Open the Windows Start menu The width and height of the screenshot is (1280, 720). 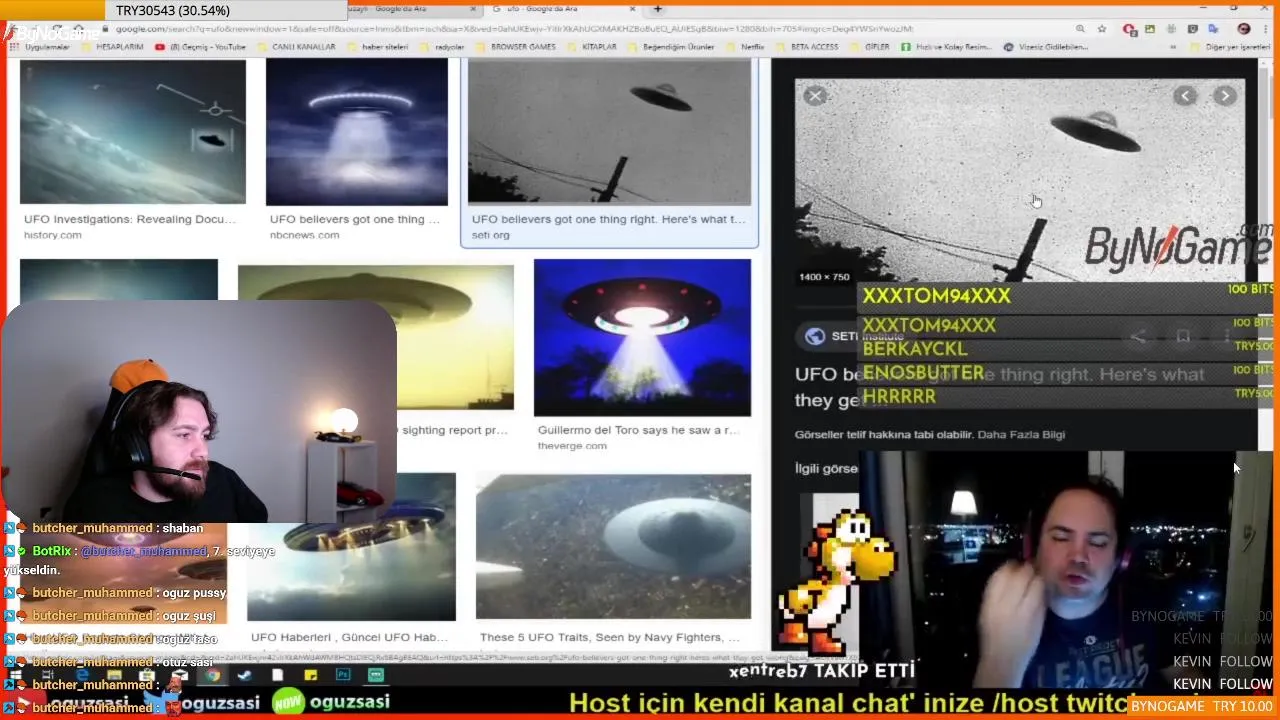click(x=15, y=675)
